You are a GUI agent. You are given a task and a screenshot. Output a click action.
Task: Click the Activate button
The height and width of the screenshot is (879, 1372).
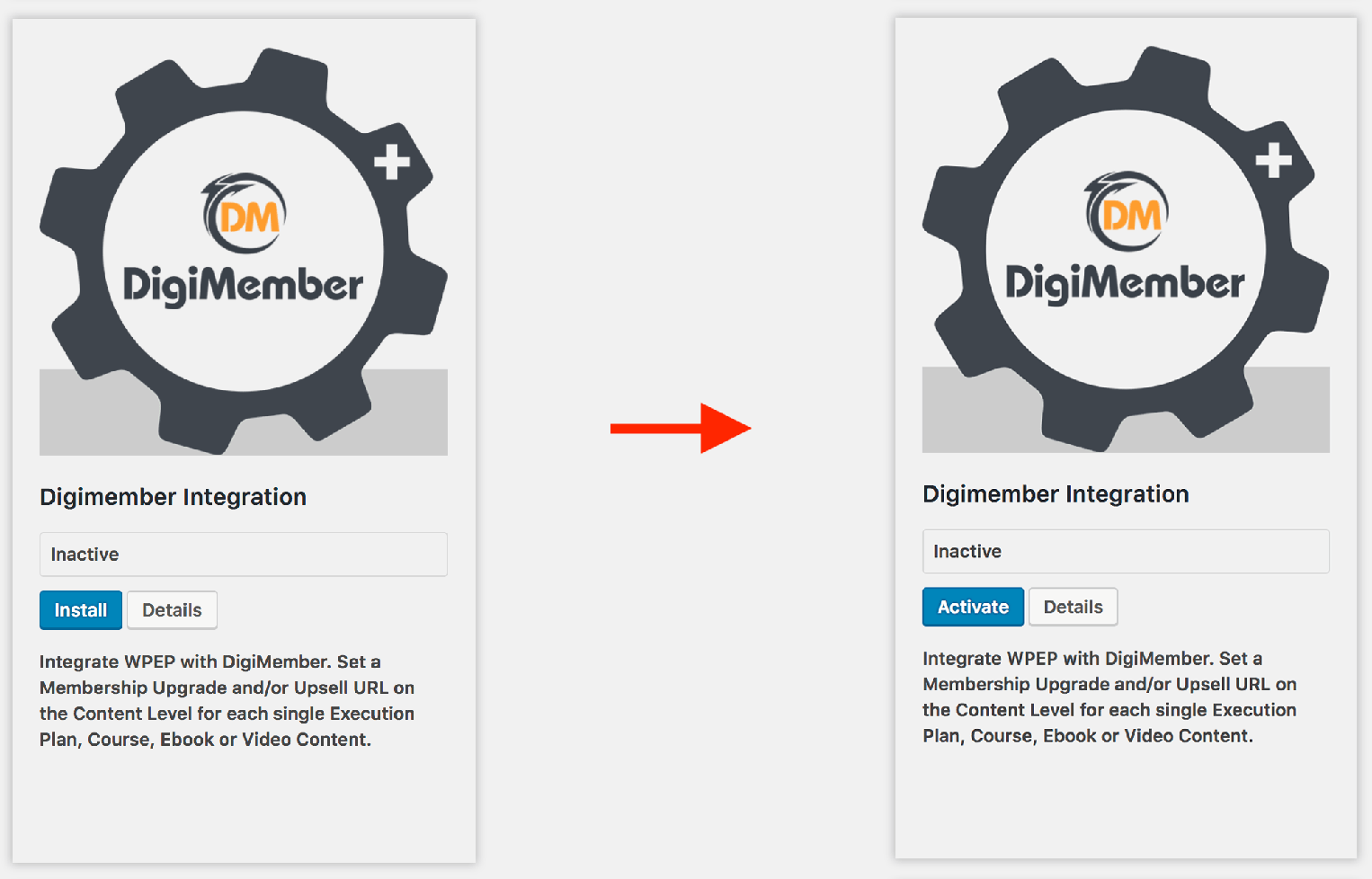973,607
